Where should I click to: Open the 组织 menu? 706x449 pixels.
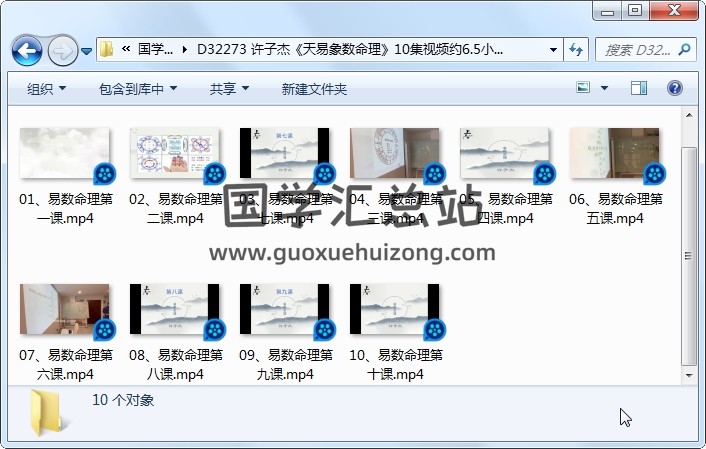46,89
